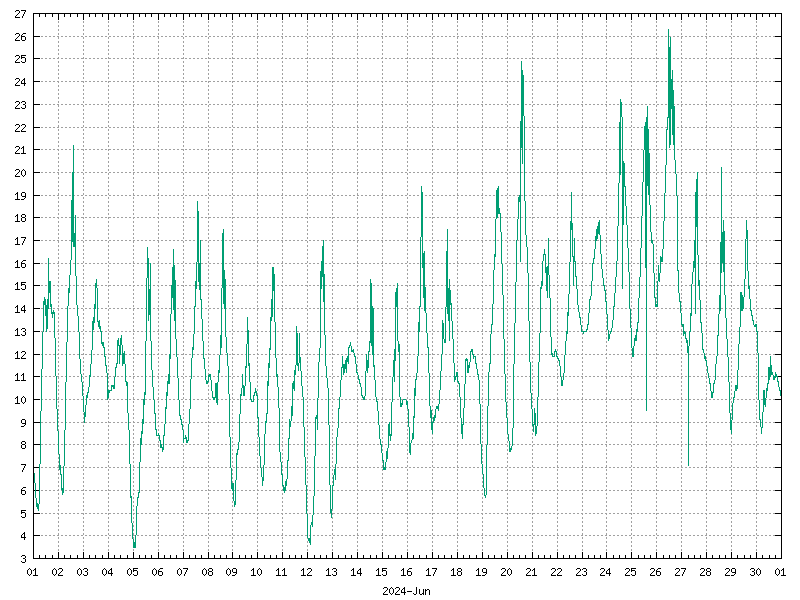Click the y-axis label 17
The height and width of the screenshot is (600, 800).
[20, 241]
